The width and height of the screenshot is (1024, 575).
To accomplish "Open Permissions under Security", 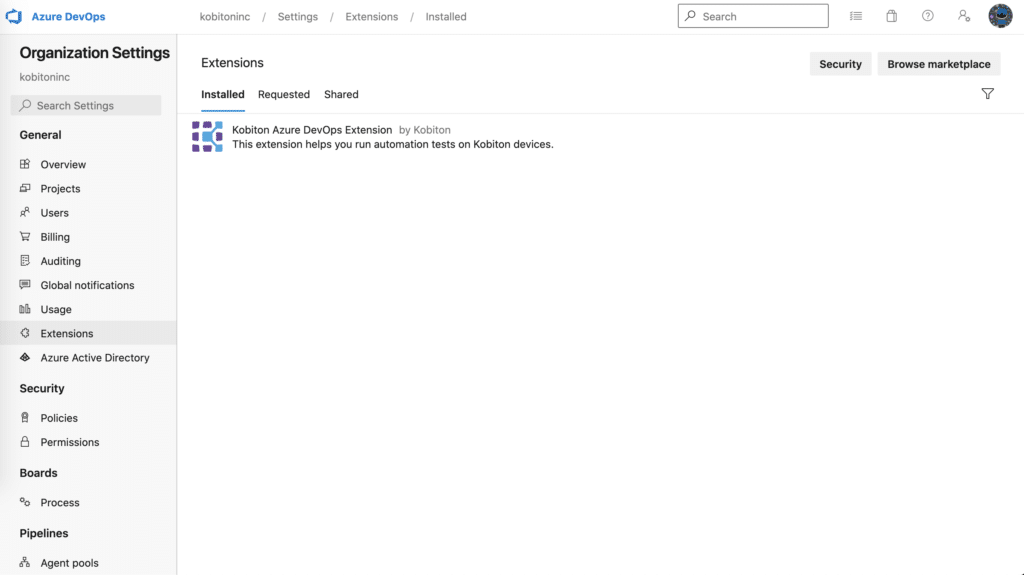I will [x=70, y=442].
